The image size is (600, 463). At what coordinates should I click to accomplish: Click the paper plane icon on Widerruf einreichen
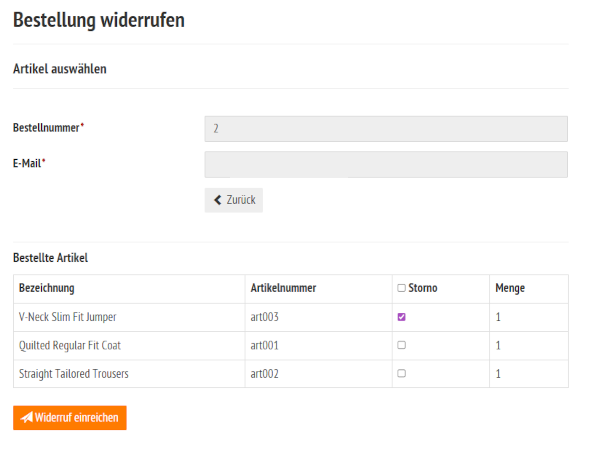click(27, 417)
